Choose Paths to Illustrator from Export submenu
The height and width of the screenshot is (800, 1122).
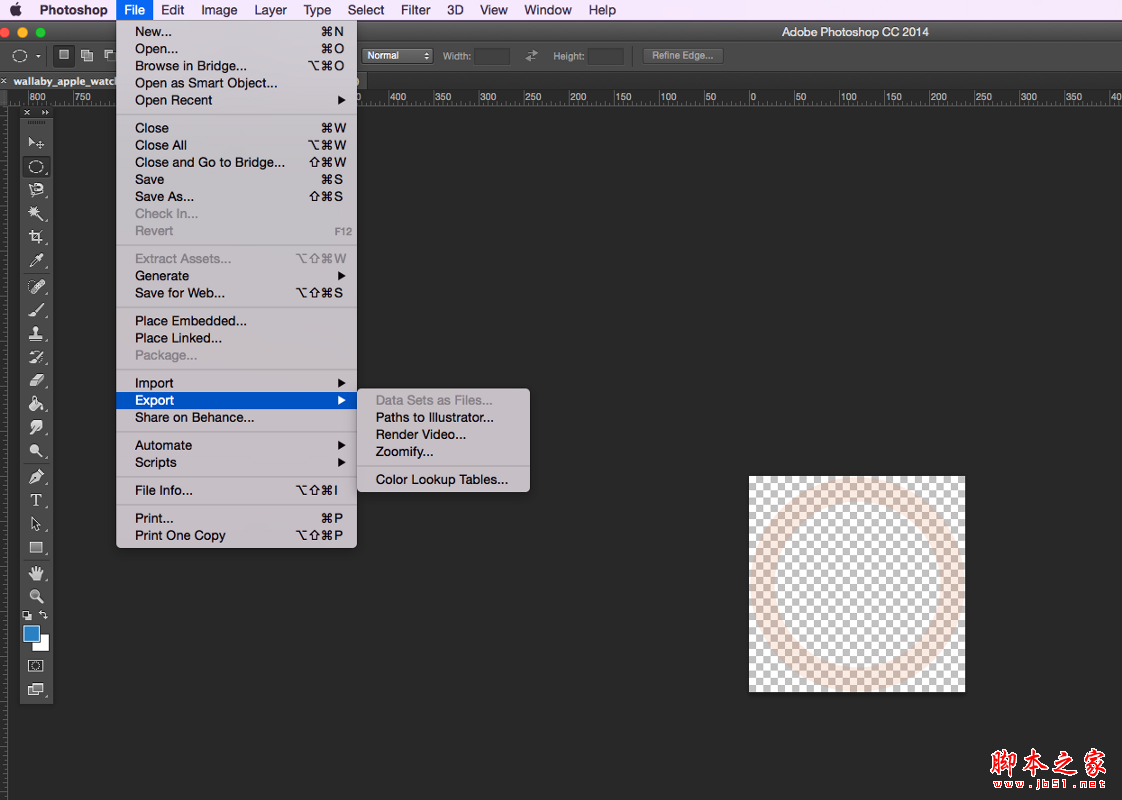point(434,417)
